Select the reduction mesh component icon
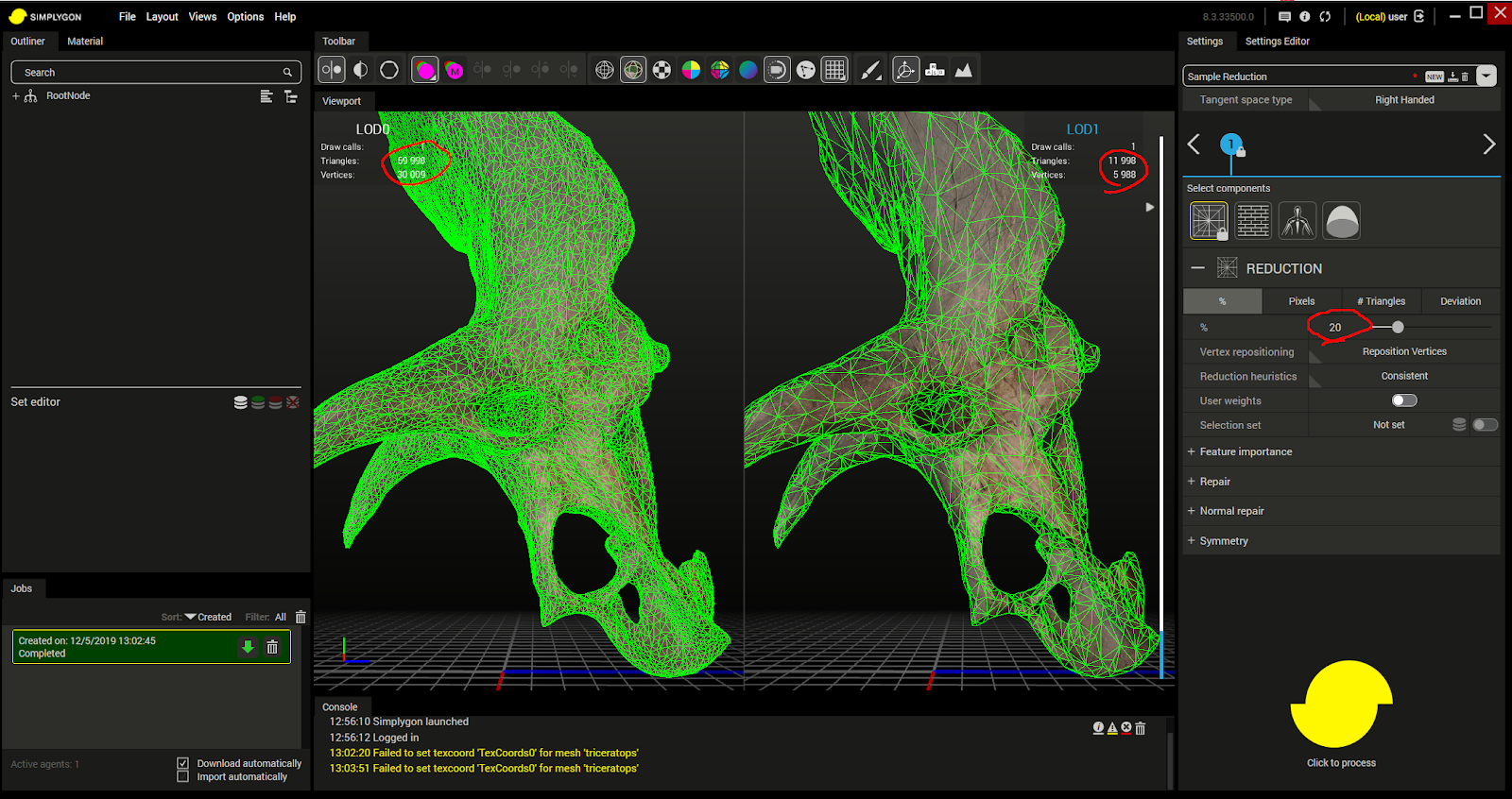This screenshot has width=1512, height=799. 1209,221
